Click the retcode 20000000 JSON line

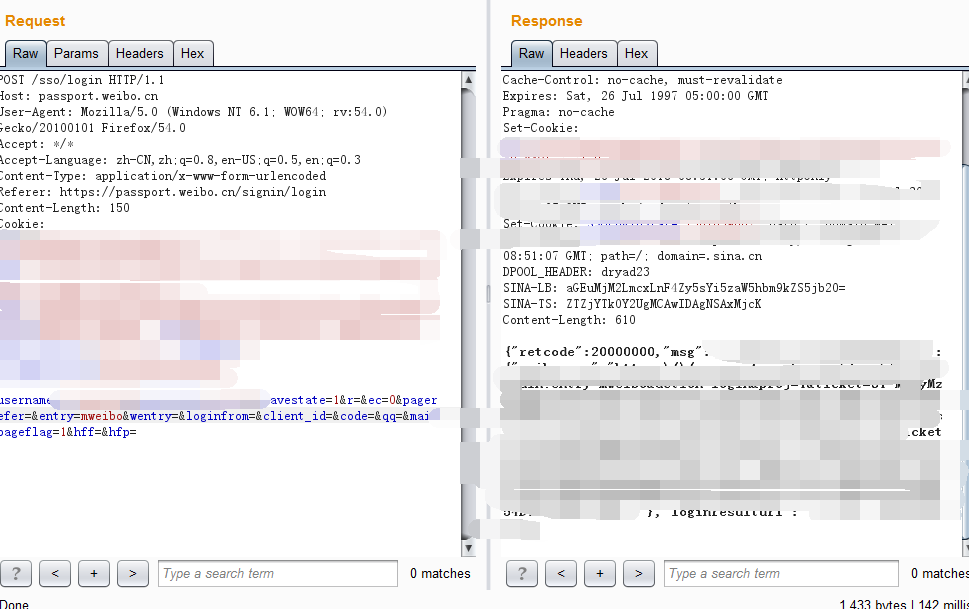[607, 351]
